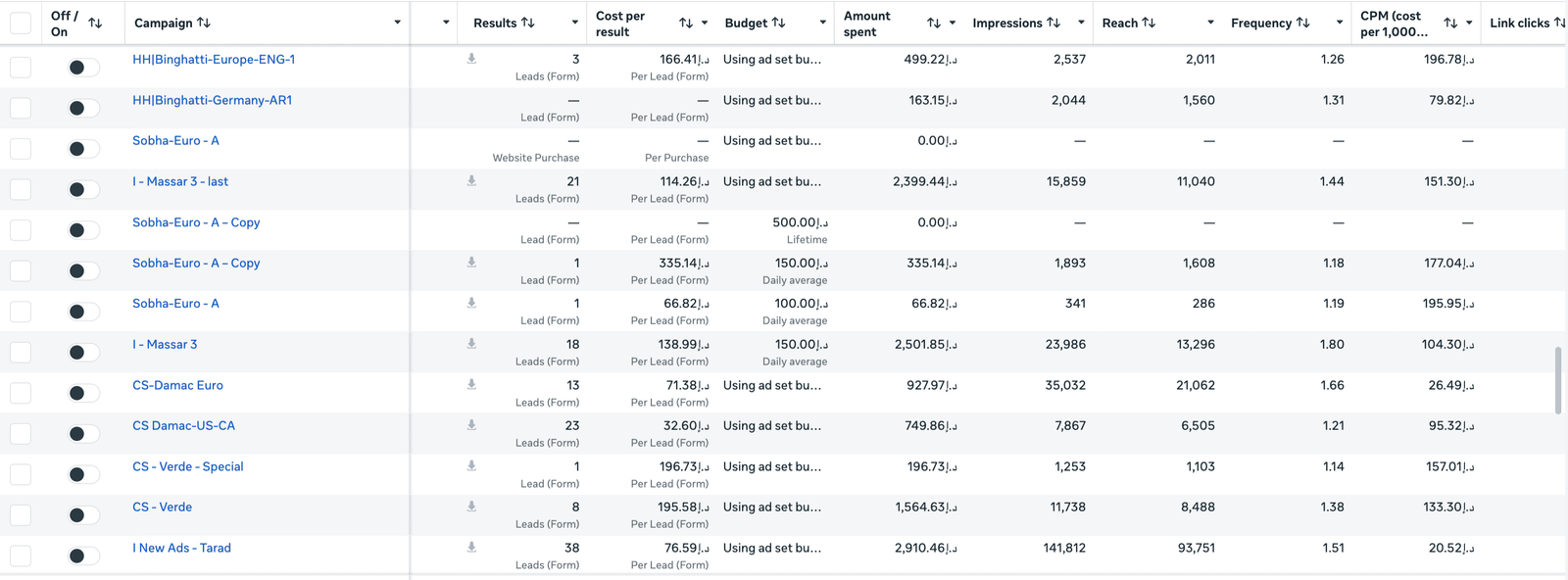This screenshot has height=580, width=1568.
Task: Select checkbox for CS-Damac Euro row
Action: pyautogui.click(x=21, y=393)
